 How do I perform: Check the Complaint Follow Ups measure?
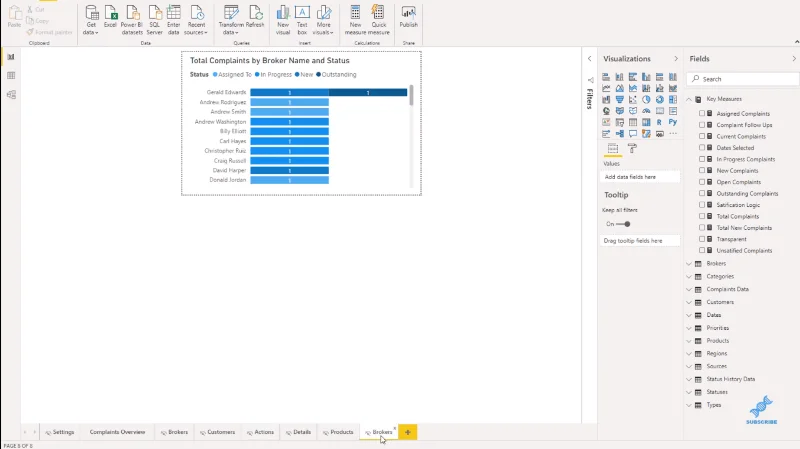click(702, 124)
